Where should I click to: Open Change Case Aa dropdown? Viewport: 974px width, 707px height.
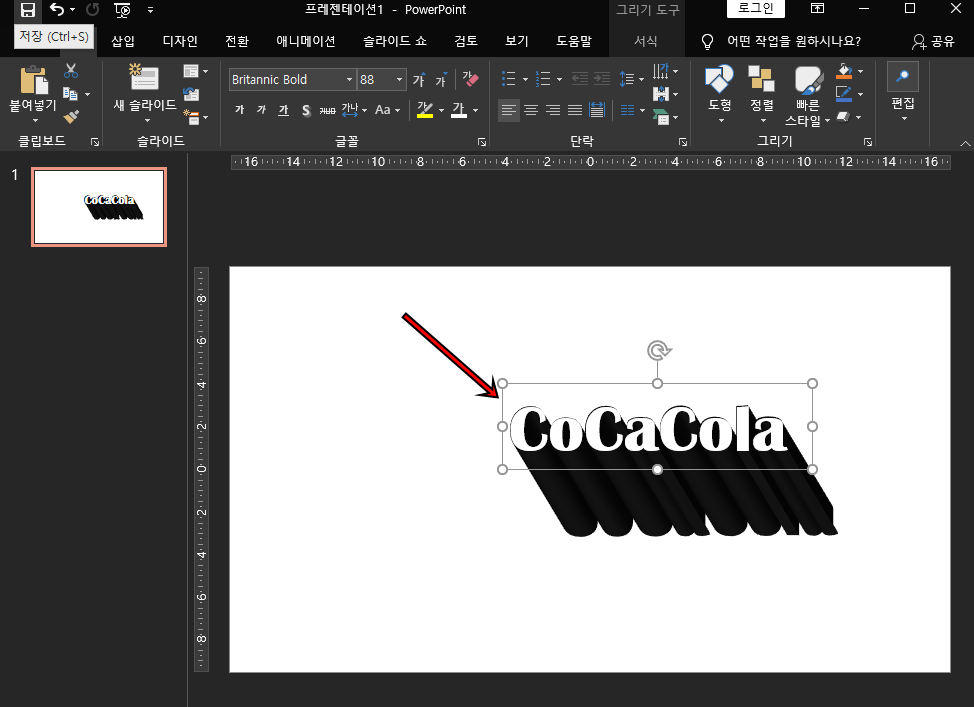[387, 110]
